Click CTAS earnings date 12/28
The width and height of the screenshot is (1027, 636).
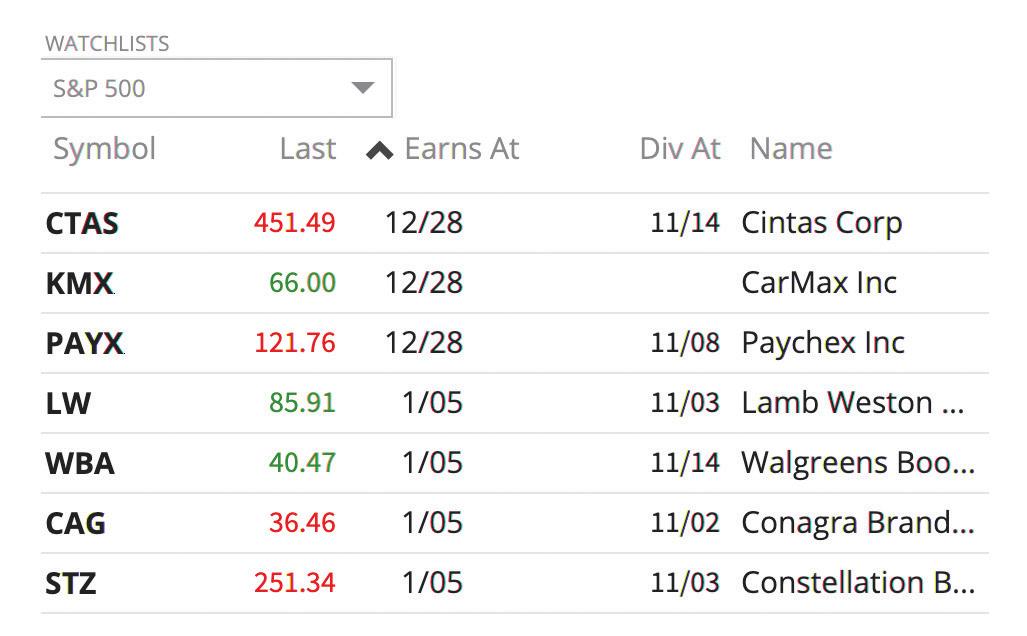[424, 223]
